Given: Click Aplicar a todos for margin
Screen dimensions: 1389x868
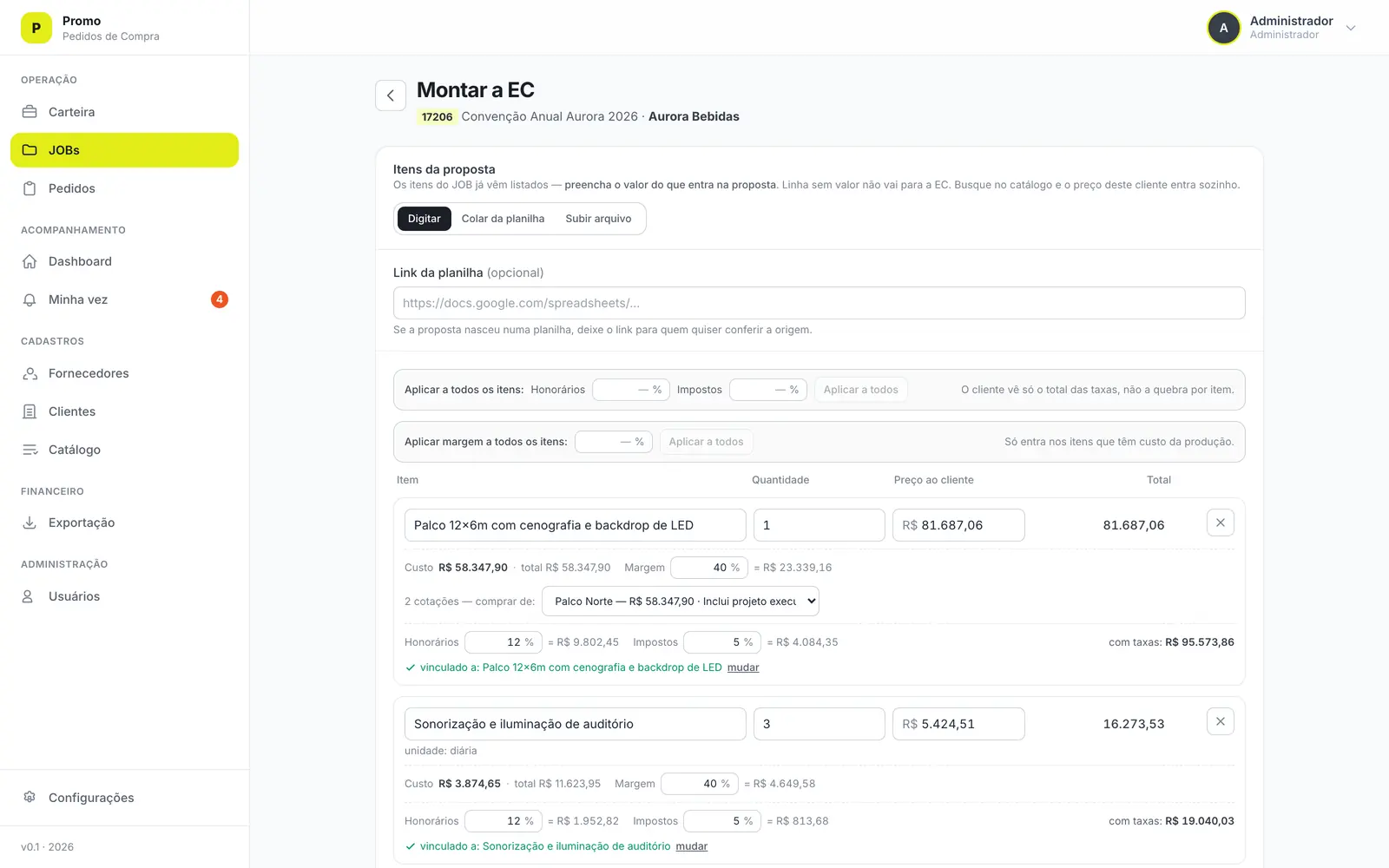Looking at the screenshot, I should 707,442.
